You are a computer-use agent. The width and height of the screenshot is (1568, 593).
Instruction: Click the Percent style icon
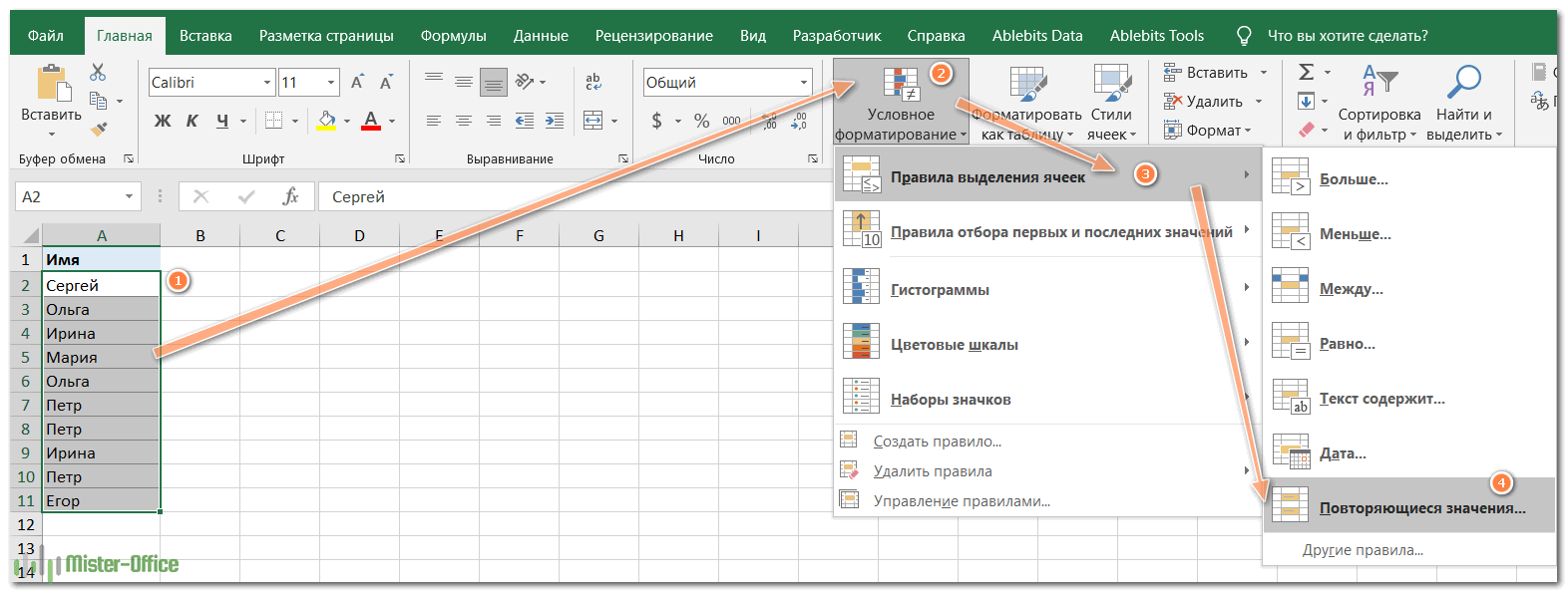pyautogui.click(x=702, y=121)
